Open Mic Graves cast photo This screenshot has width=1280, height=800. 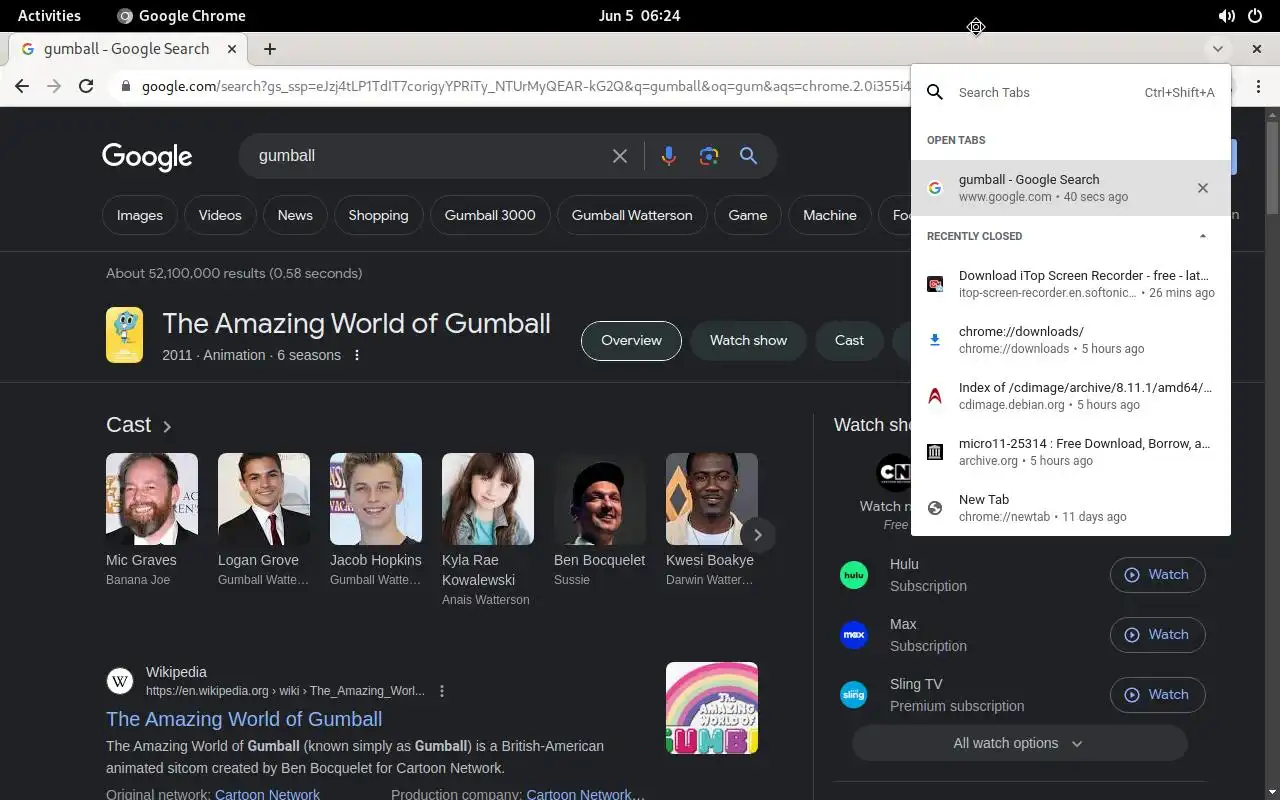pos(152,499)
